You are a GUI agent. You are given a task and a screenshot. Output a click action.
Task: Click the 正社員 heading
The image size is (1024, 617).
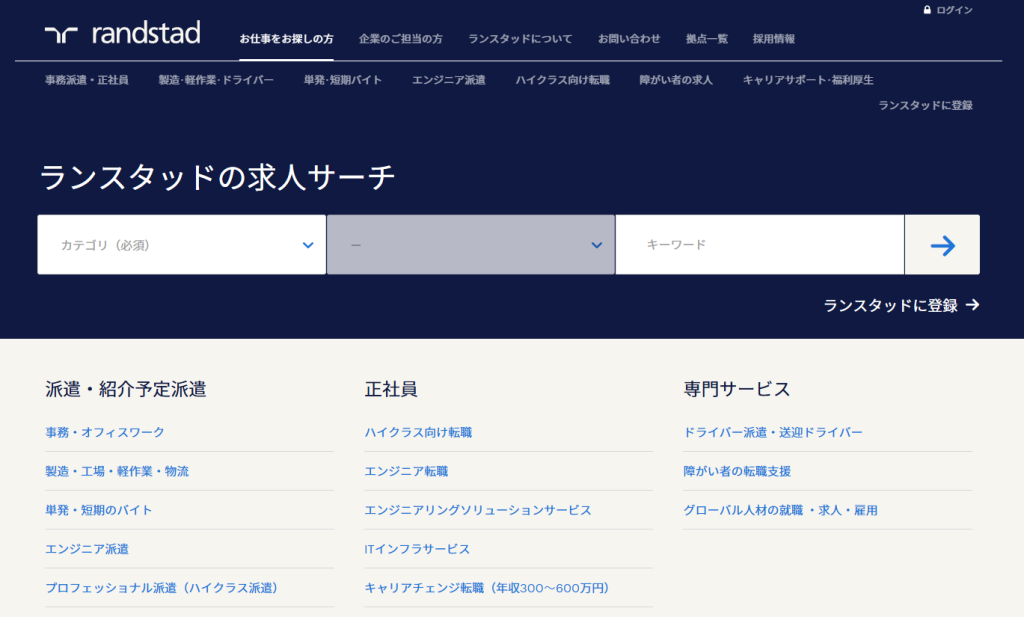click(x=391, y=389)
